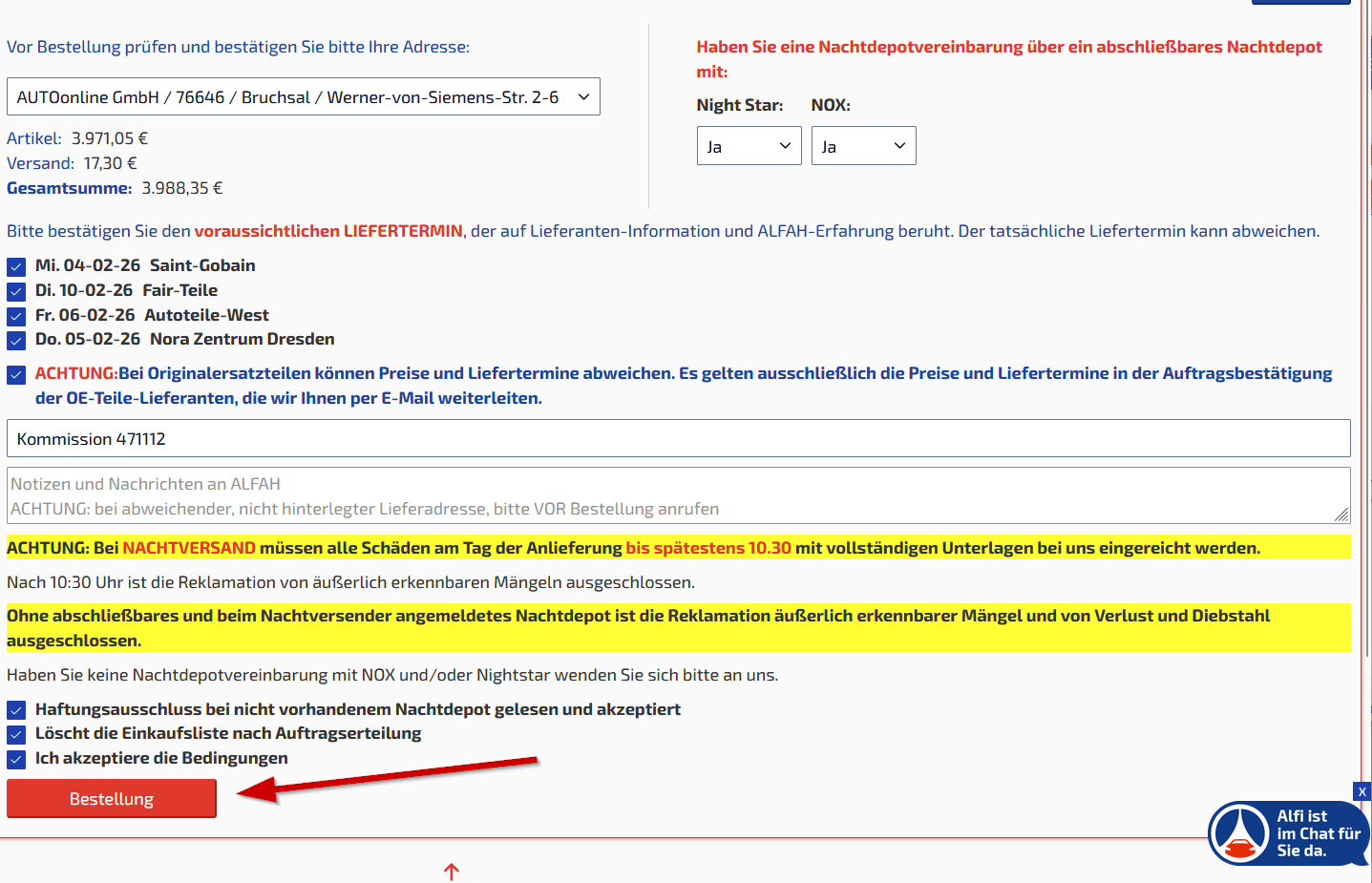This screenshot has width=1372, height=883.
Task: Click the red scroll-to-top arrow
Action: point(452,871)
